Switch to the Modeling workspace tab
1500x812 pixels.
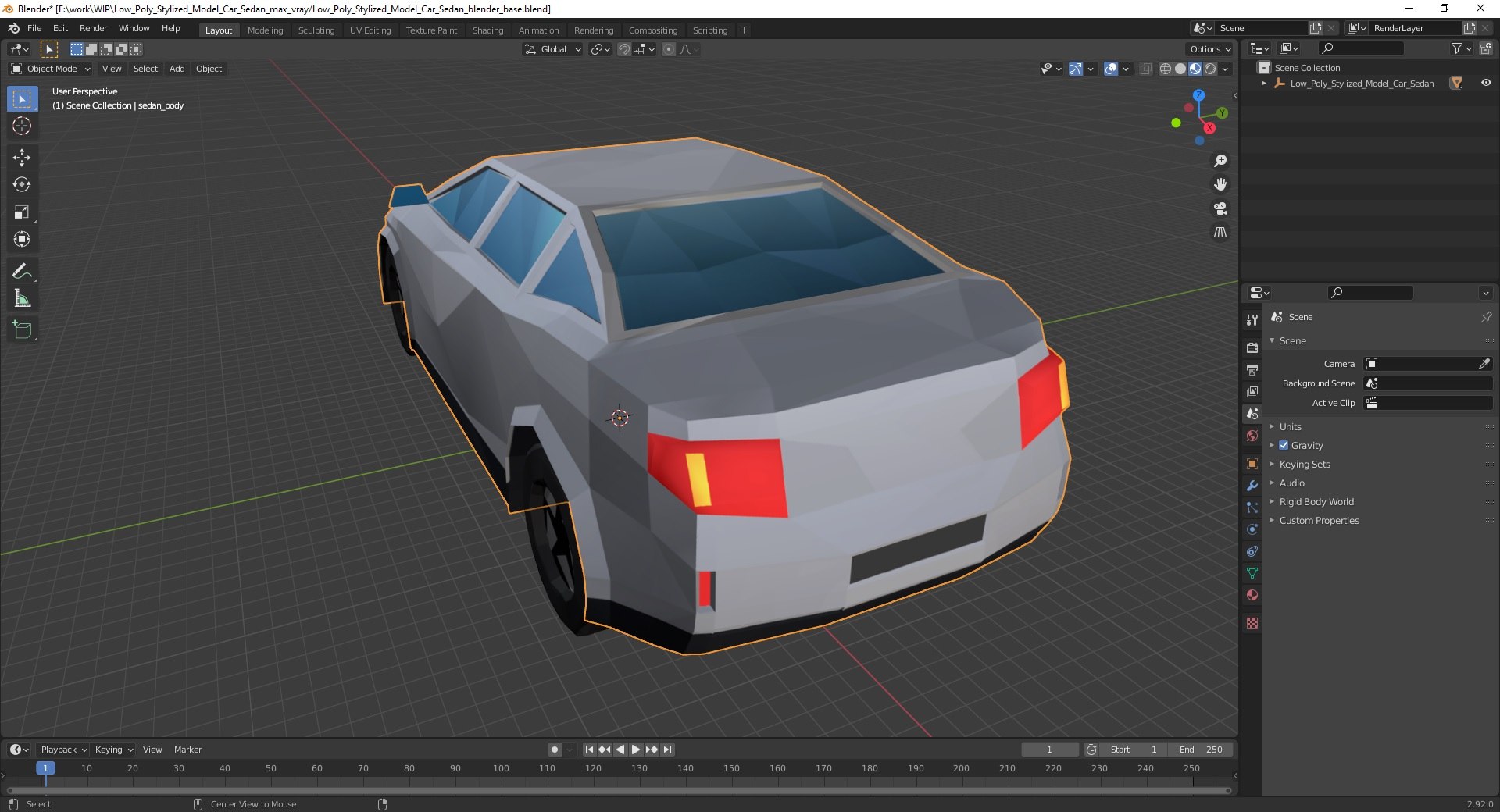coord(265,30)
